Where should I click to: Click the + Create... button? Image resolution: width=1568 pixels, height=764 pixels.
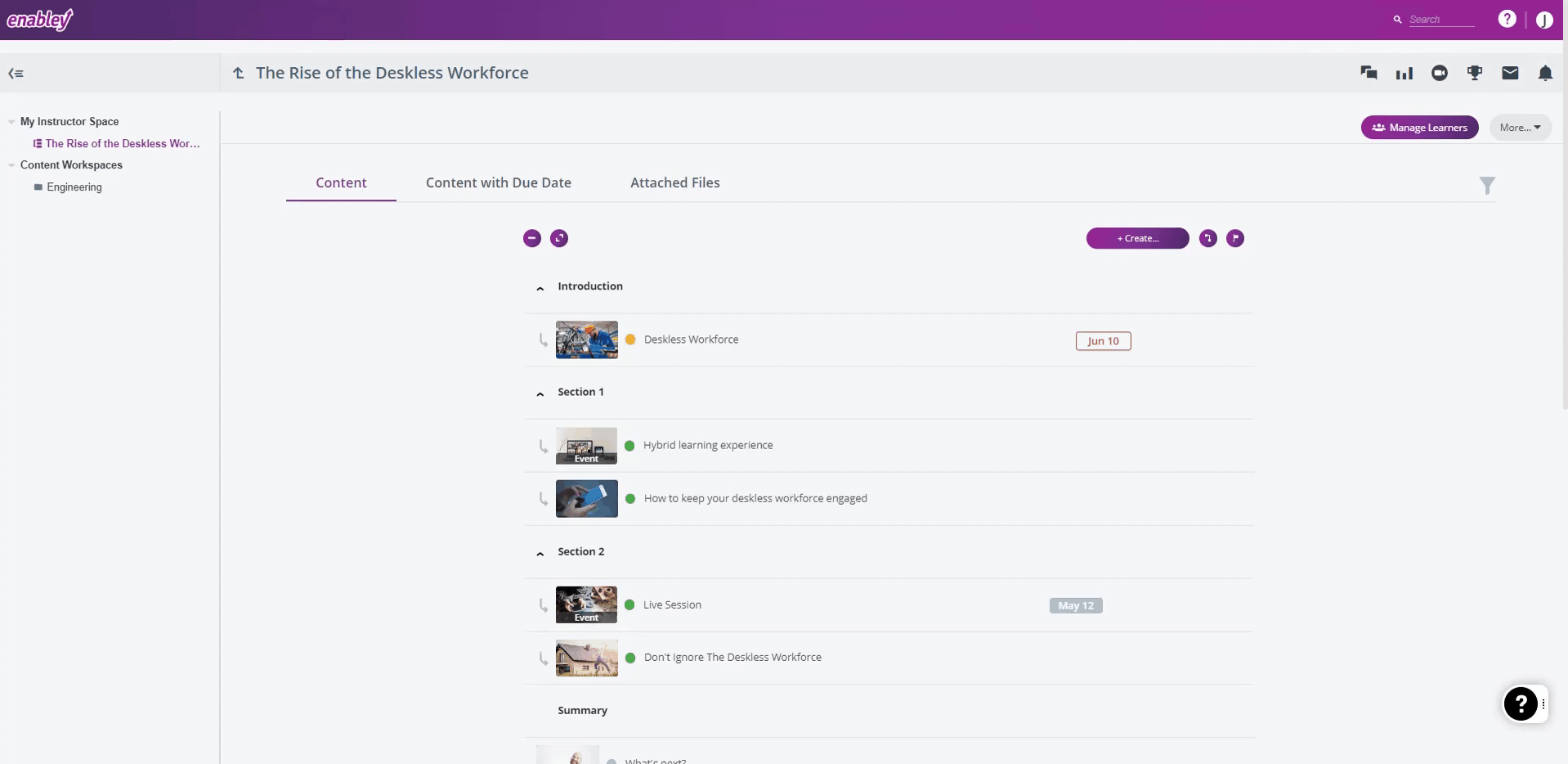1137,238
